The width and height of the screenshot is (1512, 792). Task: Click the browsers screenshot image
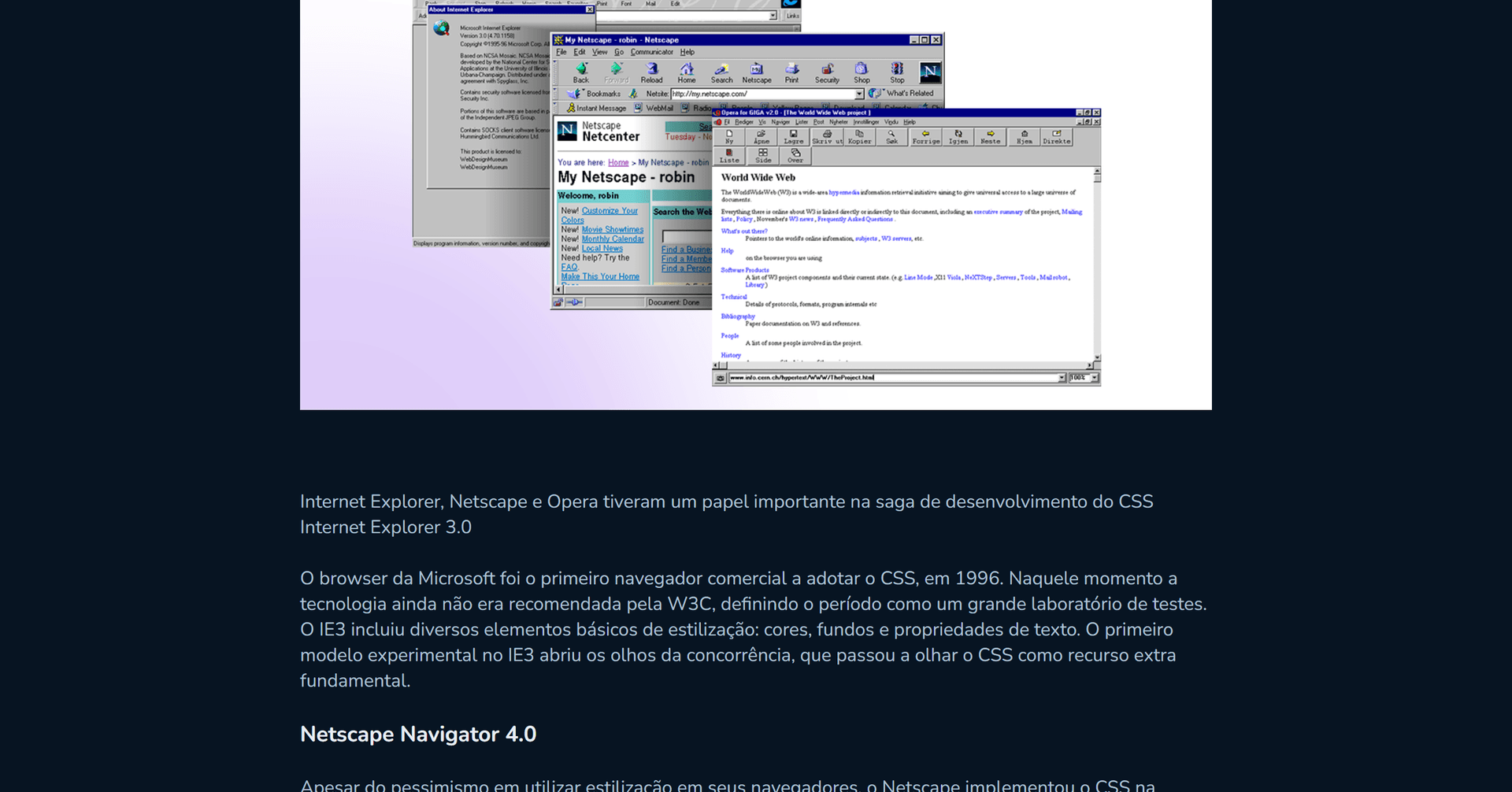coord(756,205)
